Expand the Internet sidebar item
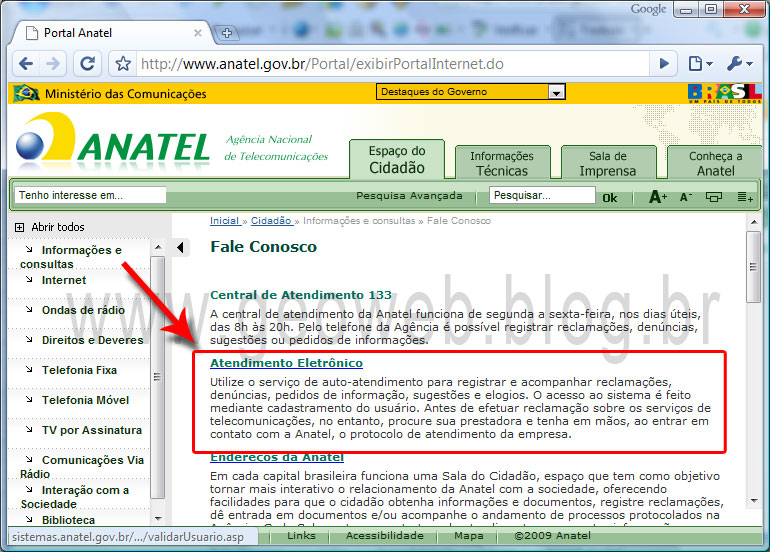 coord(63,280)
